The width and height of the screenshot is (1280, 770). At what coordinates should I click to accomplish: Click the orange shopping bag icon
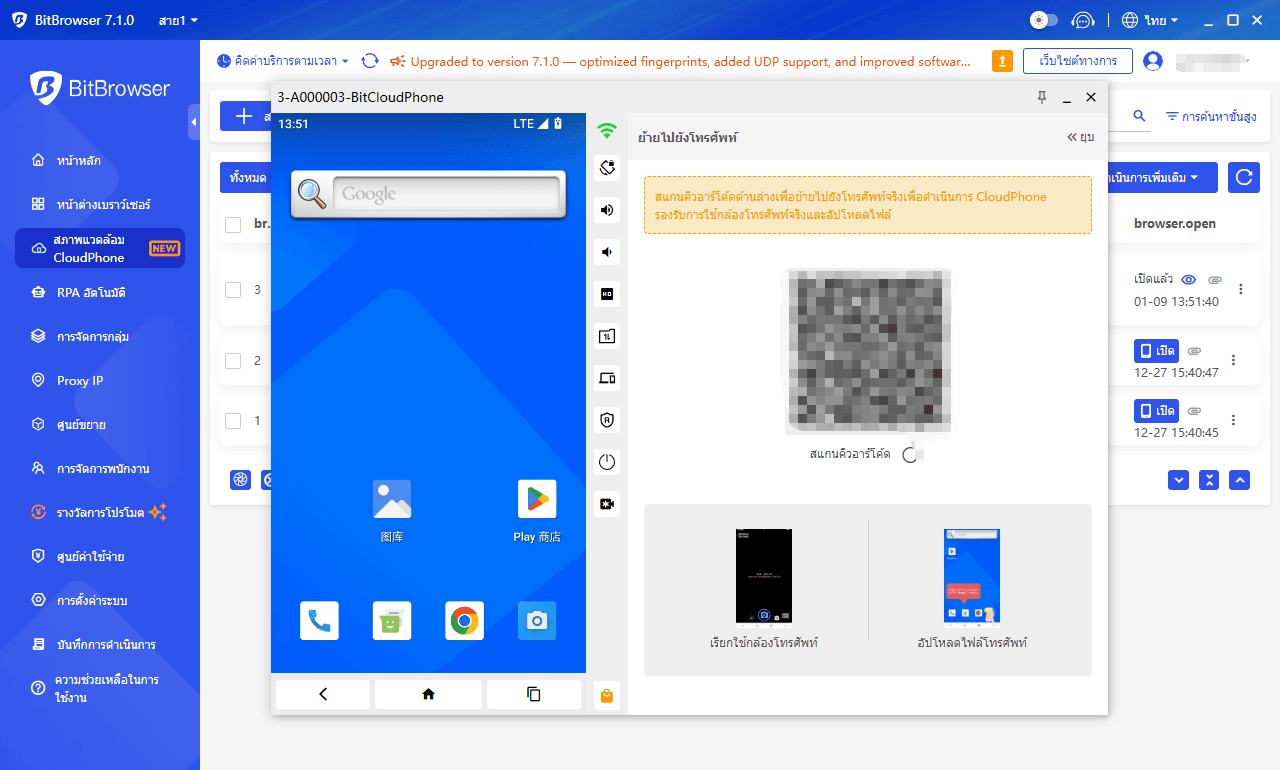606,696
